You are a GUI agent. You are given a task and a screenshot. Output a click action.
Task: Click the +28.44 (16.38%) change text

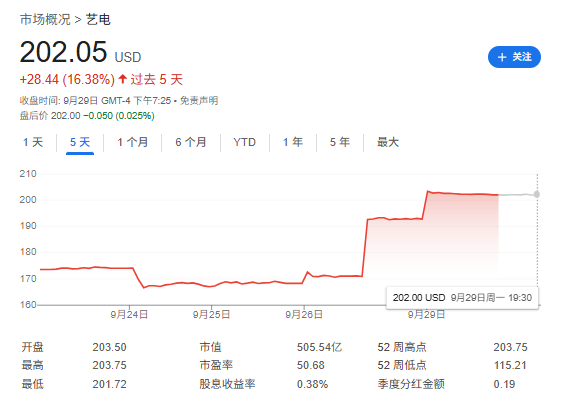(67, 79)
